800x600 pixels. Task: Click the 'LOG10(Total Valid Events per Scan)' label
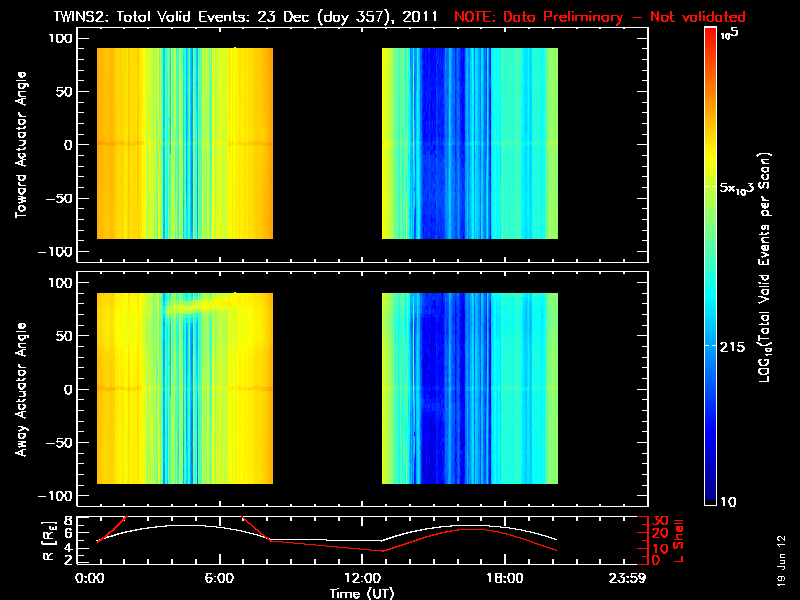764,267
